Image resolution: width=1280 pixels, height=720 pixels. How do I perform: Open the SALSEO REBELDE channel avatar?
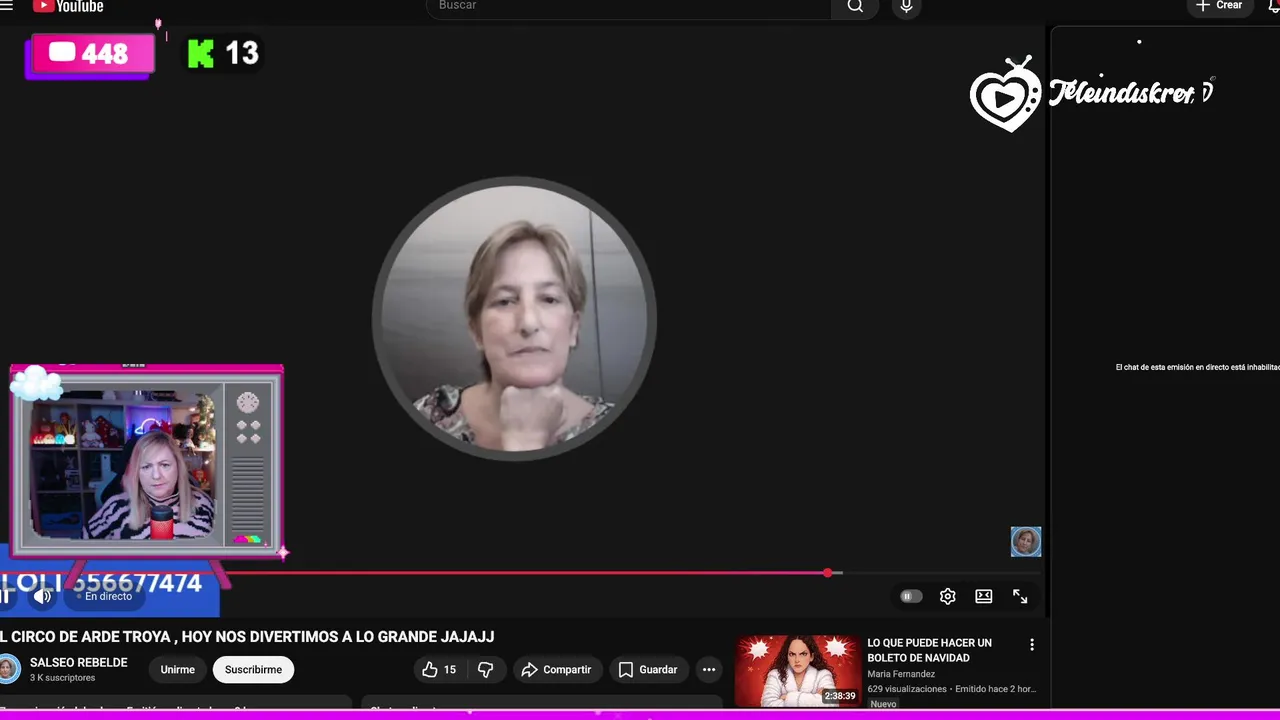coord(8,669)
